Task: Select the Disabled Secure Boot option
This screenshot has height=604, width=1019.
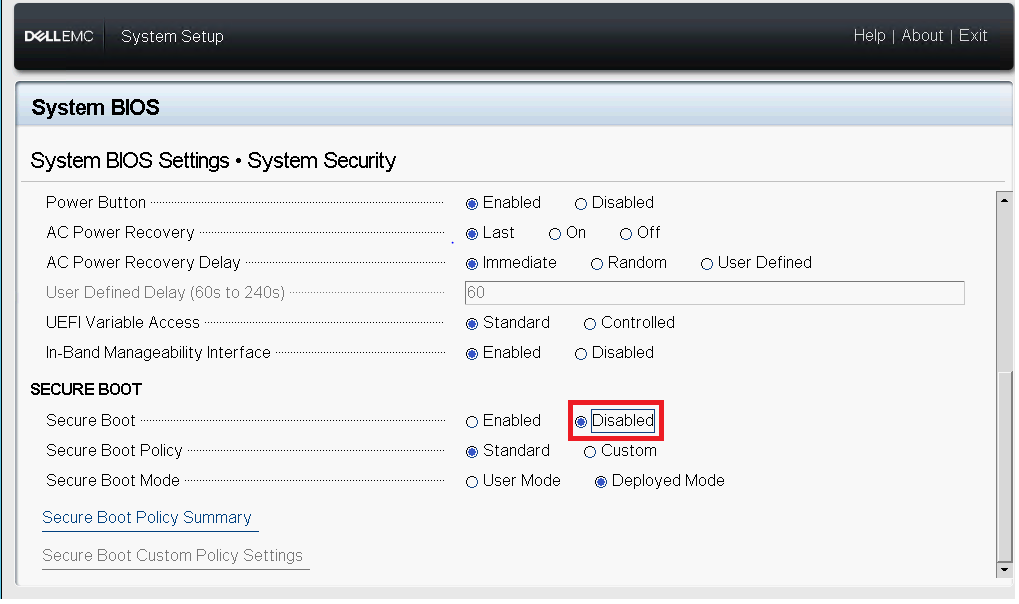Action: pos(581,421)
